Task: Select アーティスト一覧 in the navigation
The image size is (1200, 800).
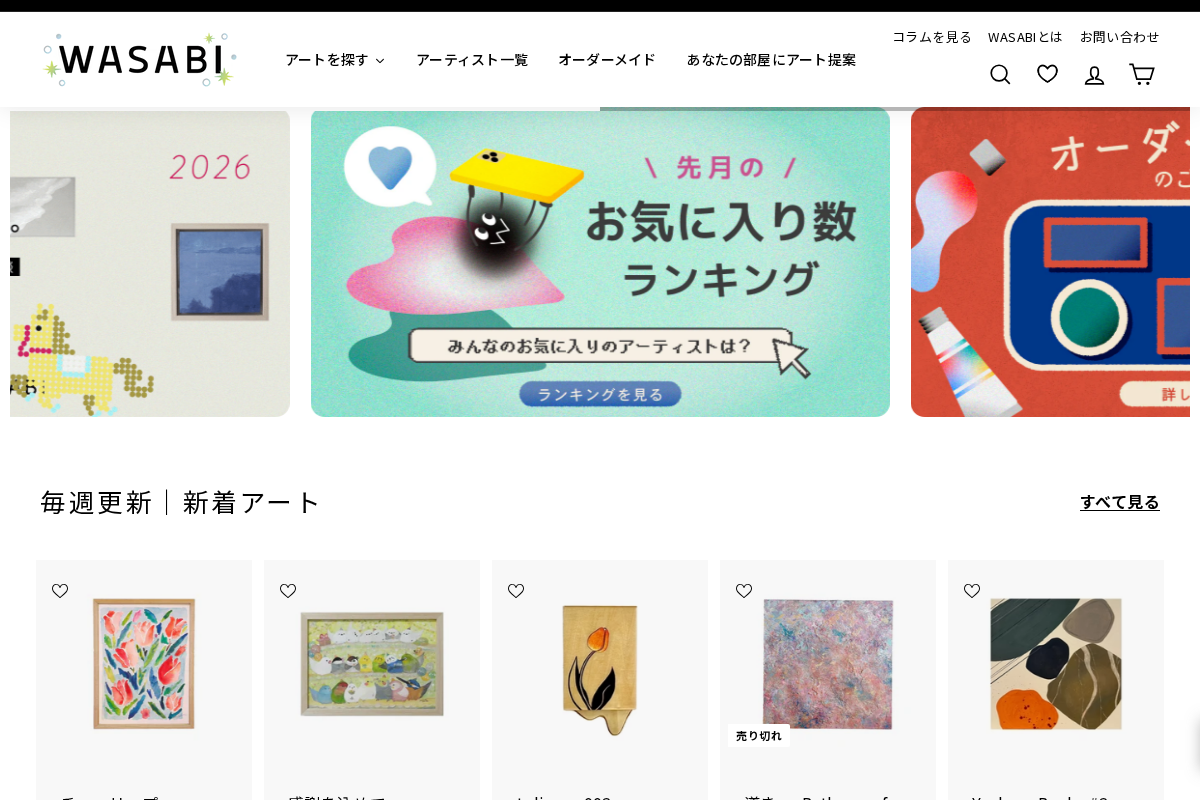Action: click(472, 60)
